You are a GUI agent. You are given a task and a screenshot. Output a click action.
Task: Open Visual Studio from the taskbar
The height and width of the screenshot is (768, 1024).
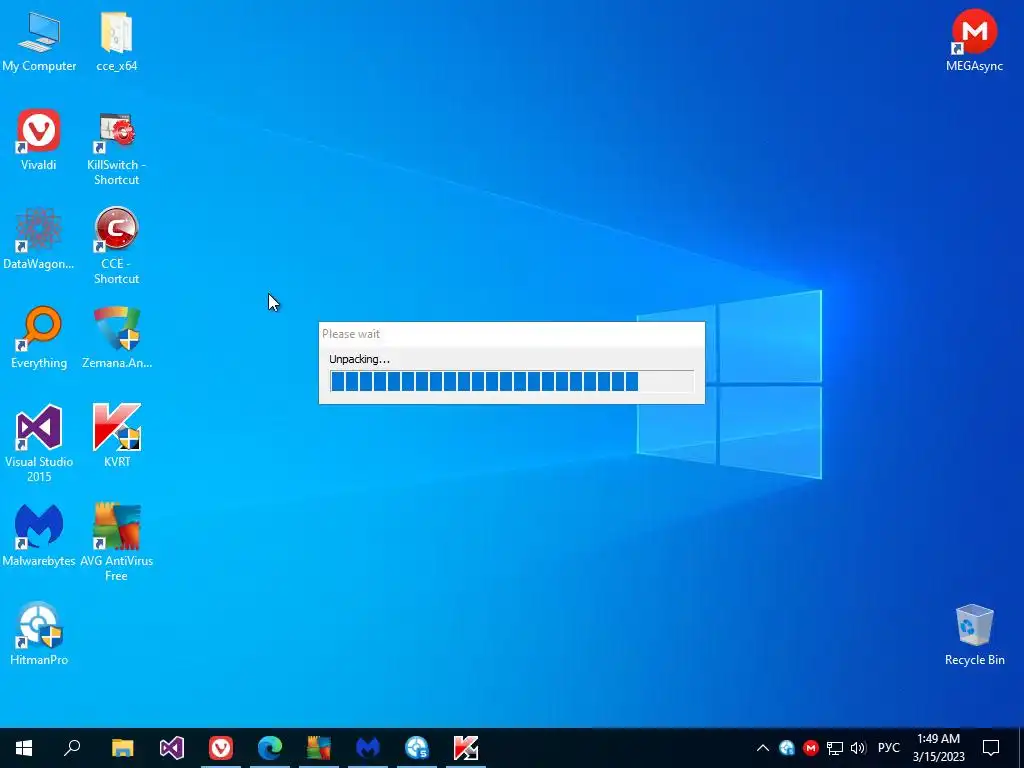(x=172, y=748)
